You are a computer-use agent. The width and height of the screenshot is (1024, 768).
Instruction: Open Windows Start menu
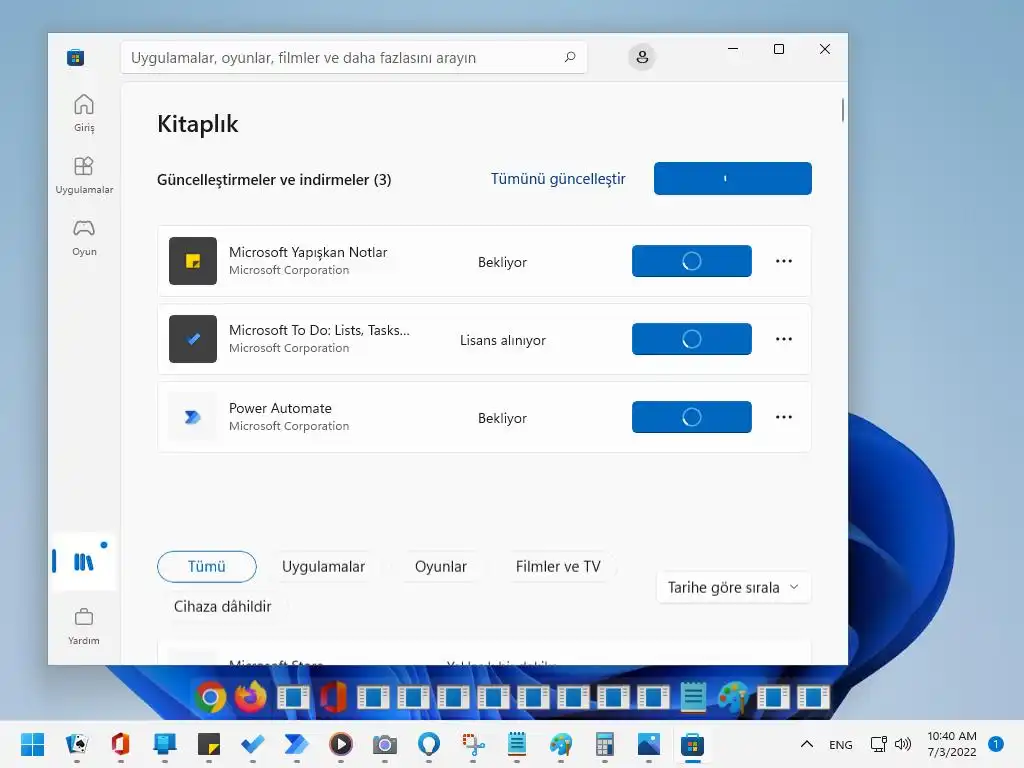[x=32, y=744]
